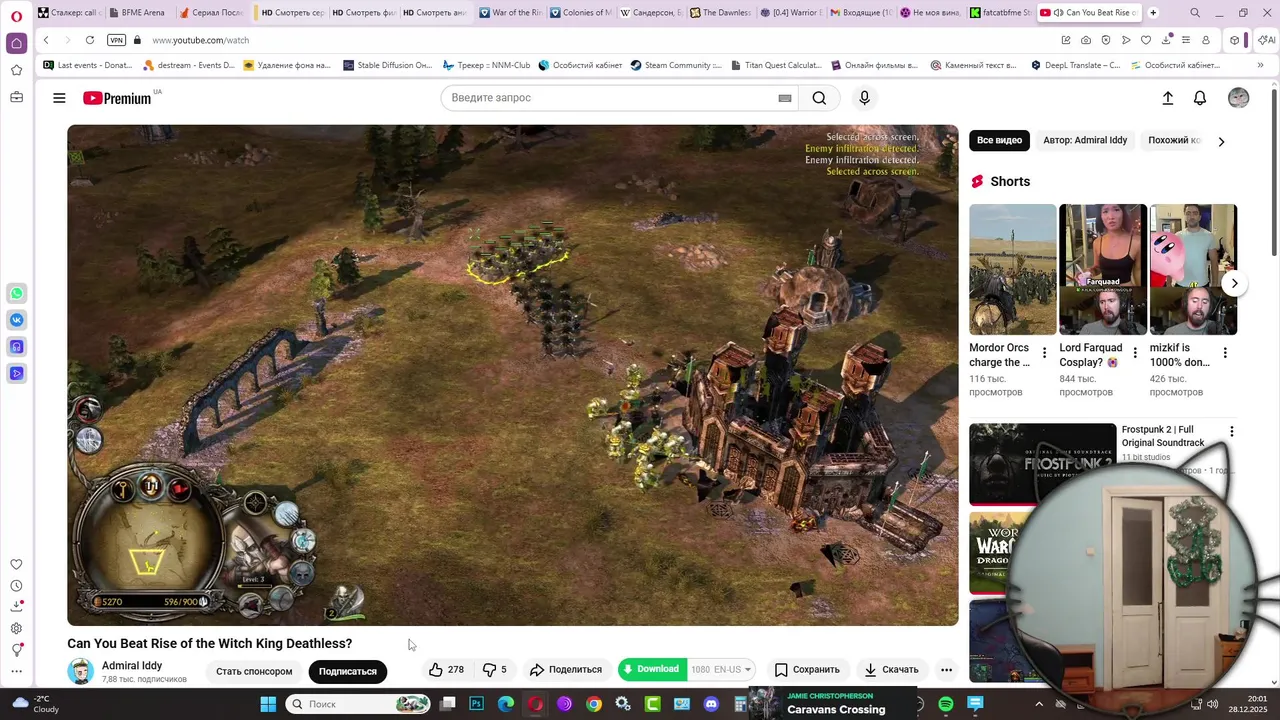
Task: Open WhatsApp in Opera sidebar
Action: [x=16, y=293]
